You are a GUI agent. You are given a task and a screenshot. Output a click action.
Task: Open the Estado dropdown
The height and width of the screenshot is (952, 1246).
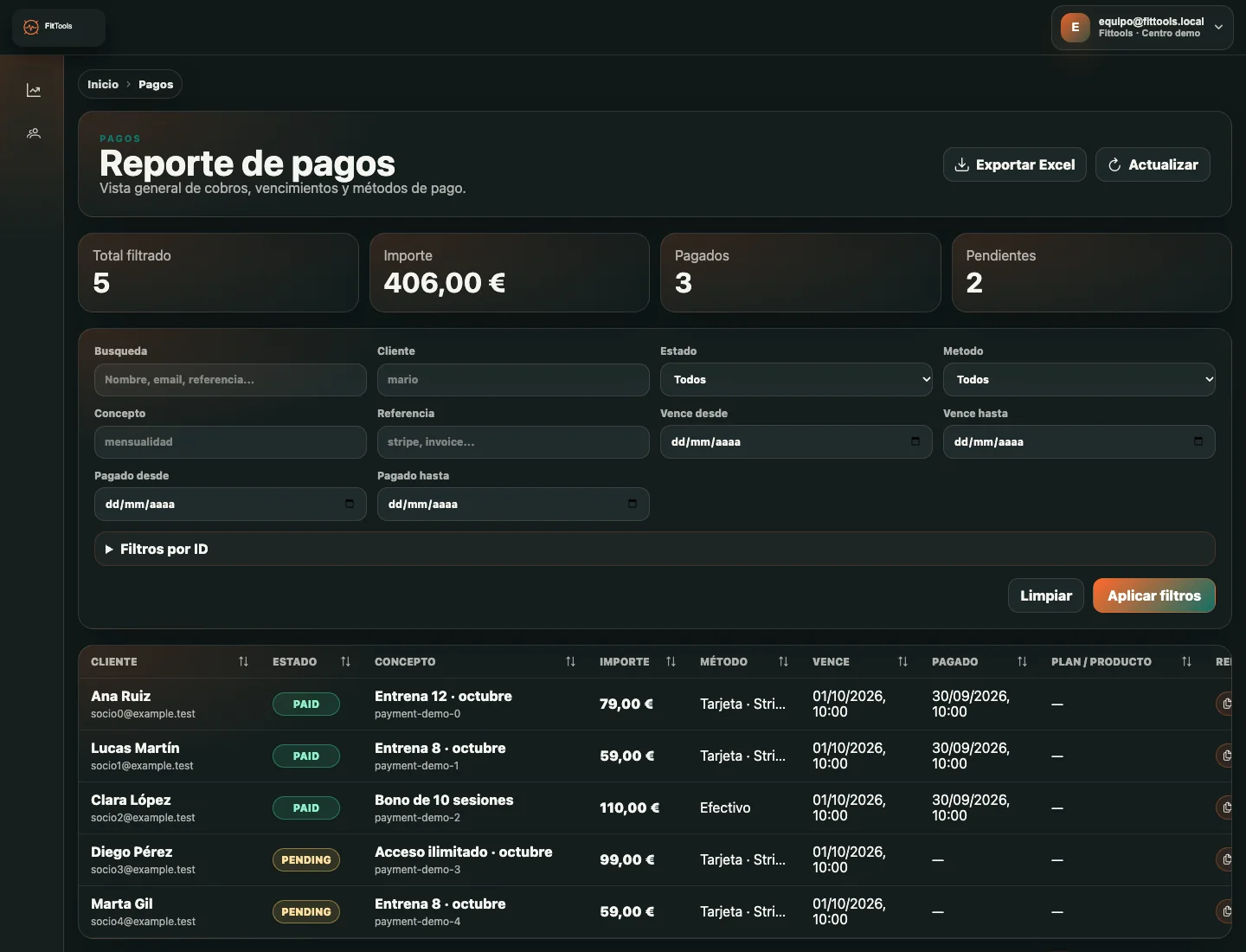pyautogui.click(x=796, y=379)
